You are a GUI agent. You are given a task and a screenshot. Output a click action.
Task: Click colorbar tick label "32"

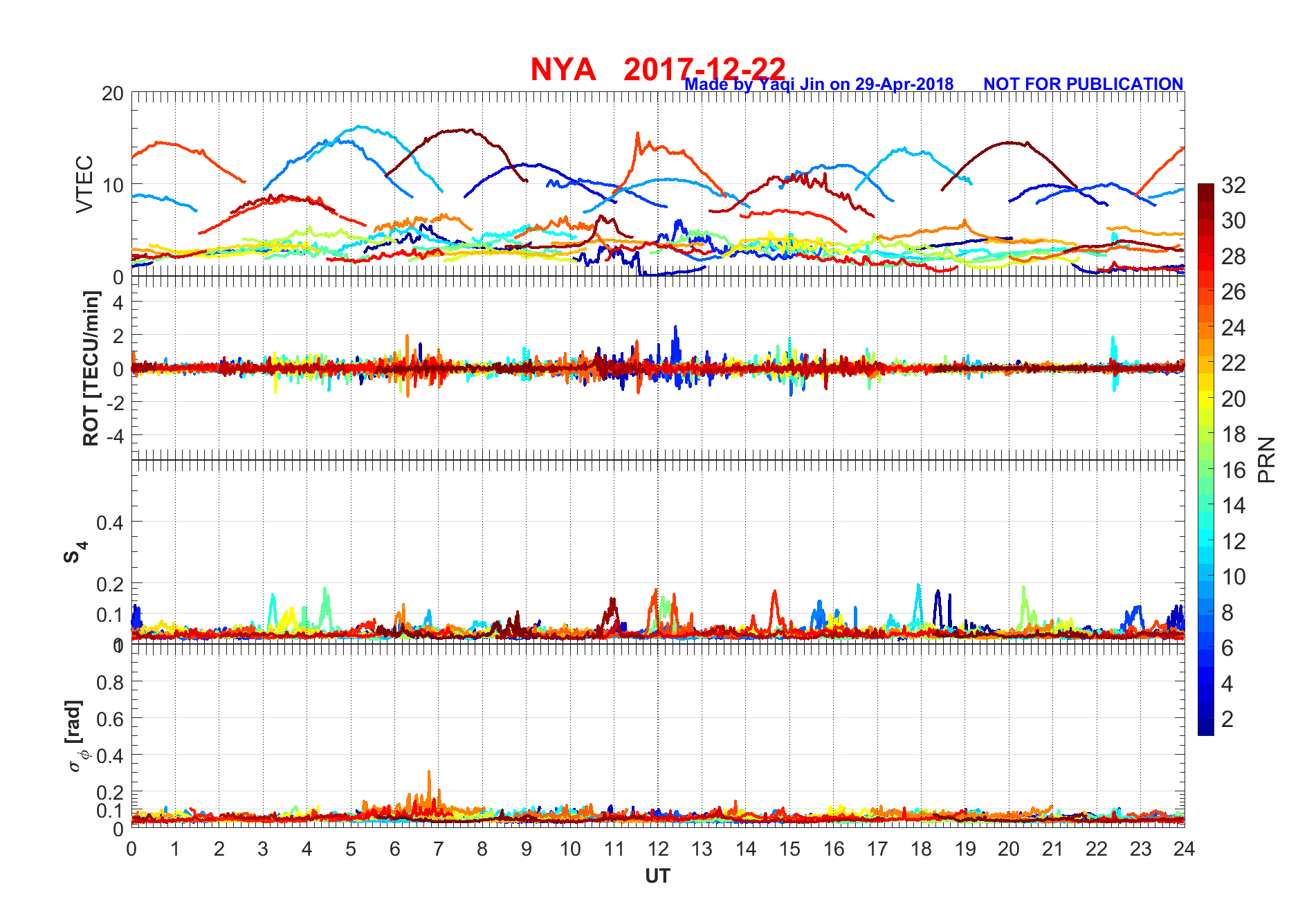[1234, 185]
